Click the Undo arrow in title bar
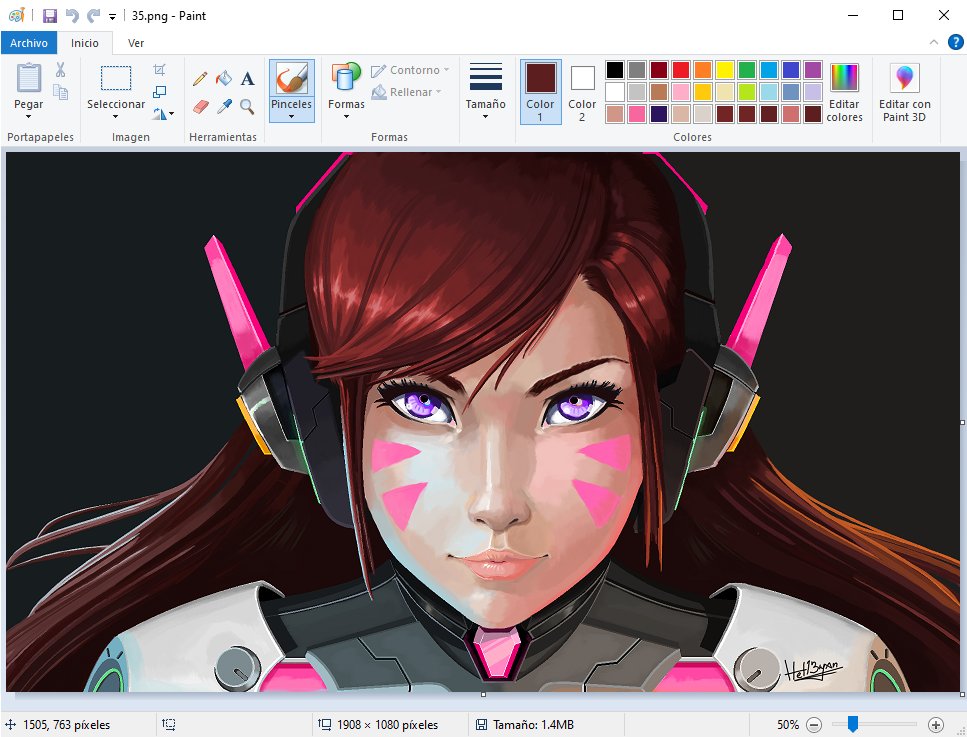This screenshot has width=967, height=737. (72, 15)
